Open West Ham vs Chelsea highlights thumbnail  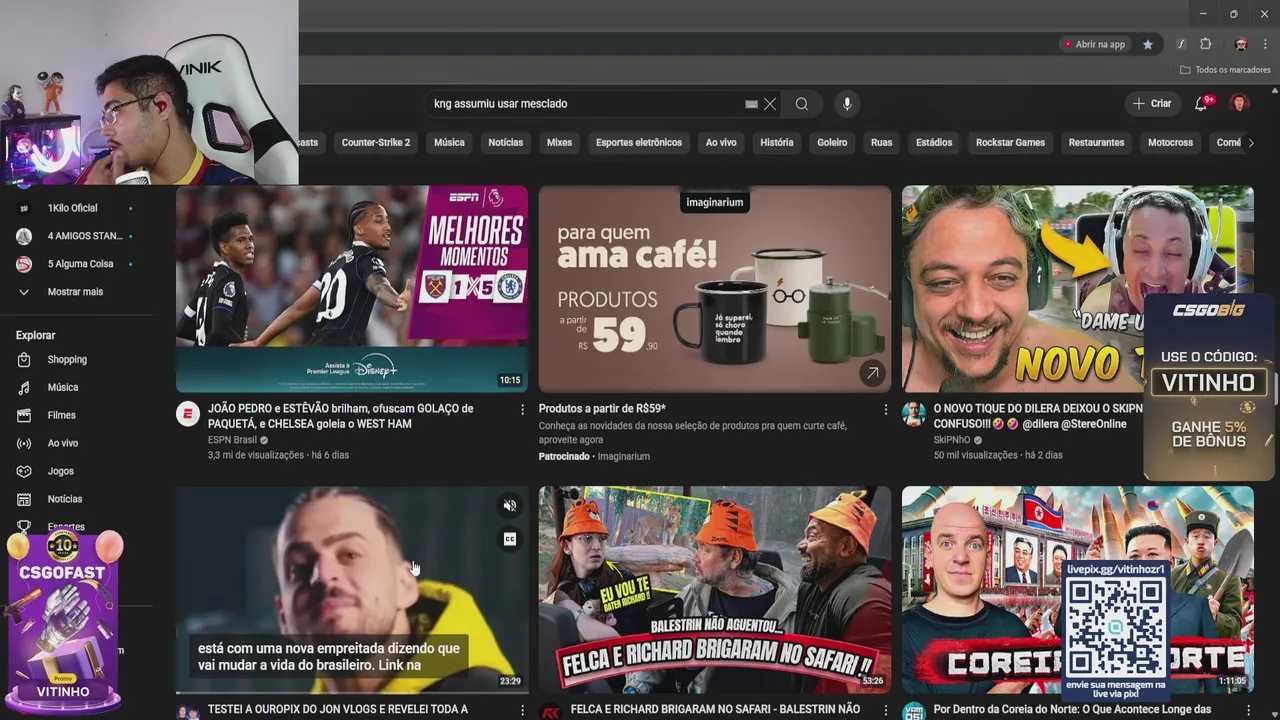tap(352, 289)
